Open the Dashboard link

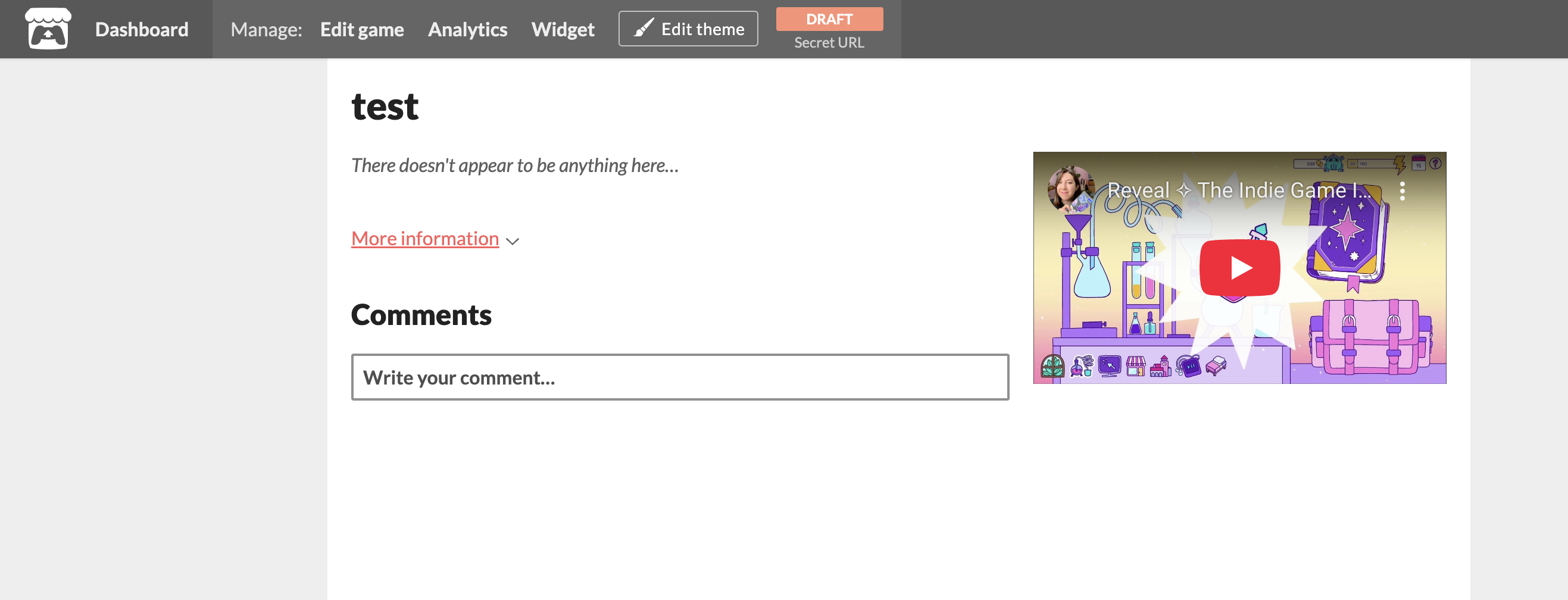click(x=141, y=29)
